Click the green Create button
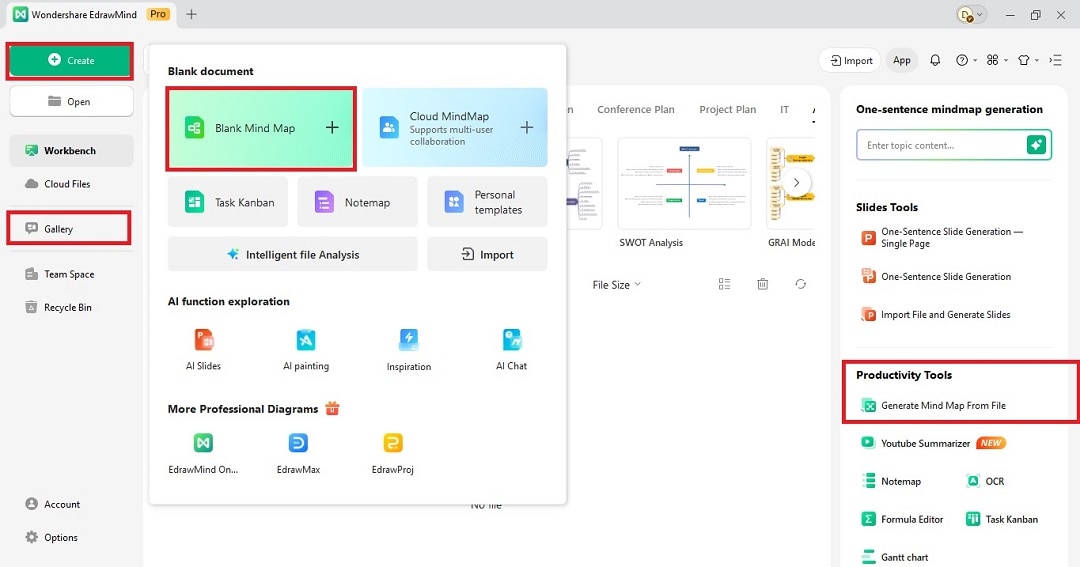The image size is (1080, 567). (70, 61)
